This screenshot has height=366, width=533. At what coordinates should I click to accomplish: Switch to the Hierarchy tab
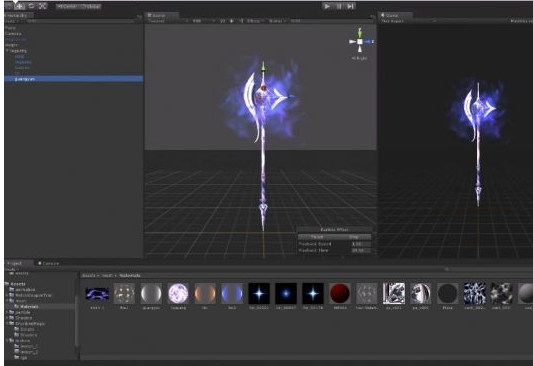(18, 15)
